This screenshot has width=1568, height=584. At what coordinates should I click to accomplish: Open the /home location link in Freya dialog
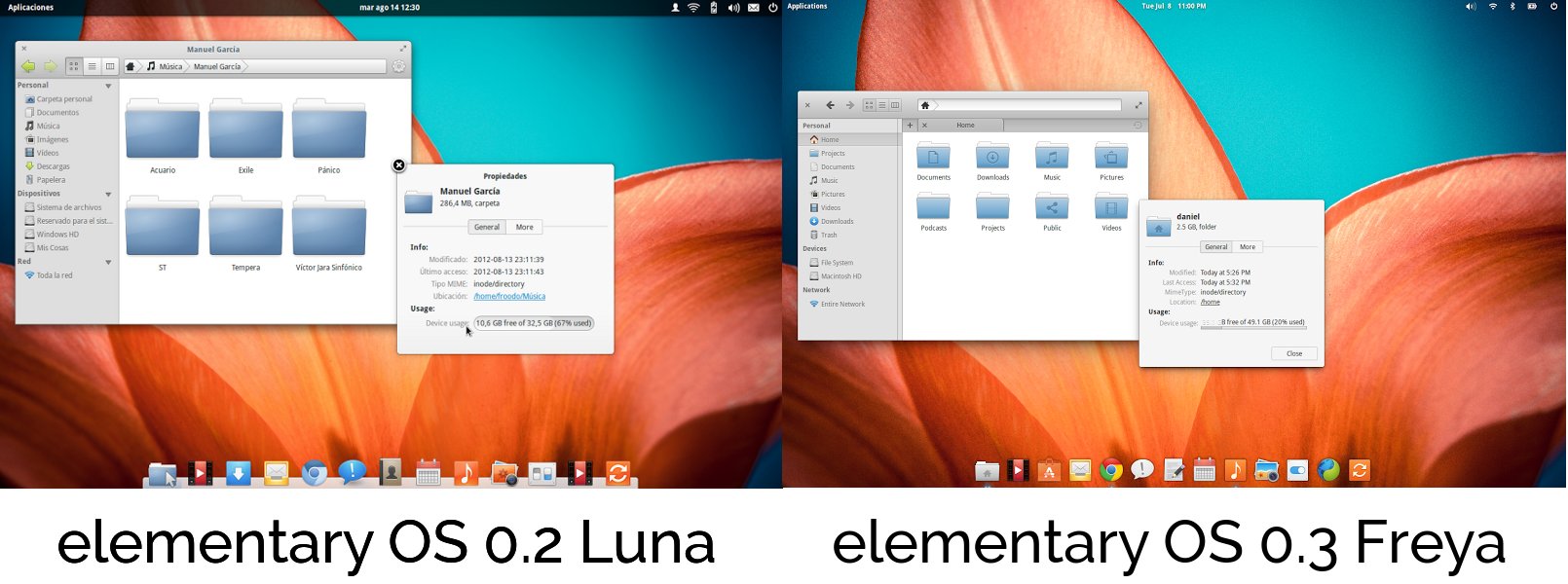coord(1210,302)
